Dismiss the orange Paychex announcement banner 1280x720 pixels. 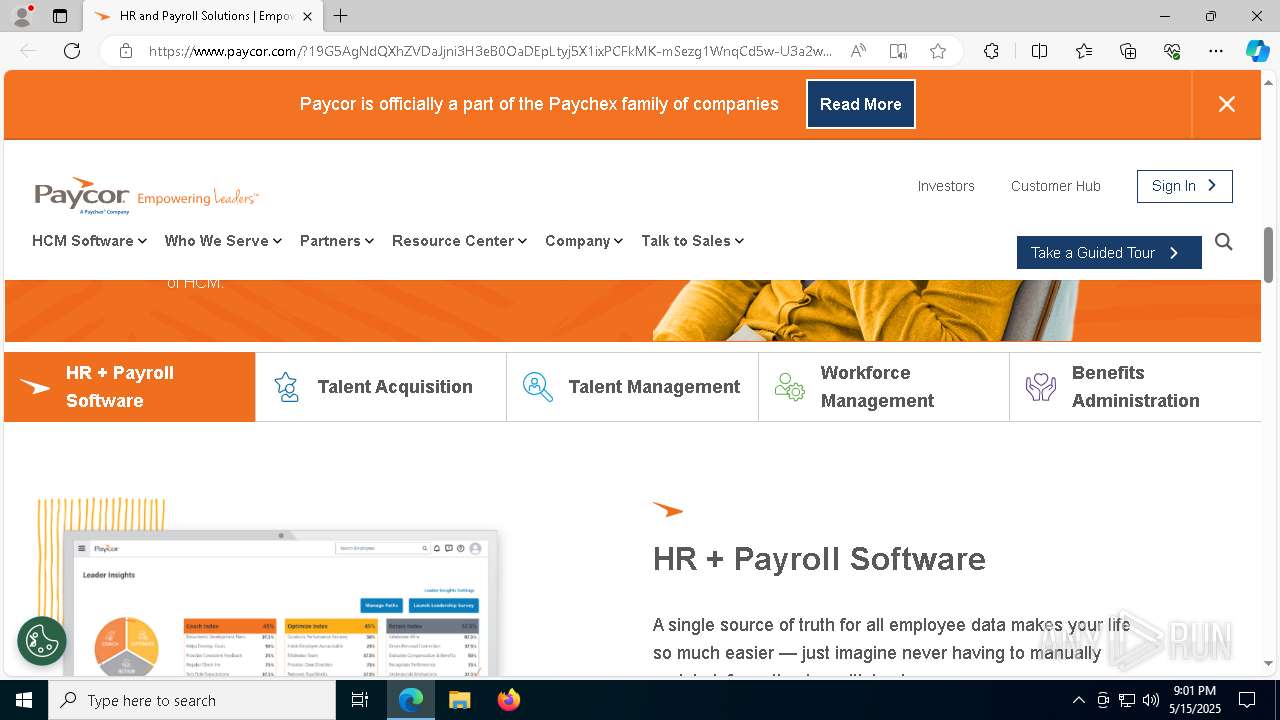point(1227,104)
